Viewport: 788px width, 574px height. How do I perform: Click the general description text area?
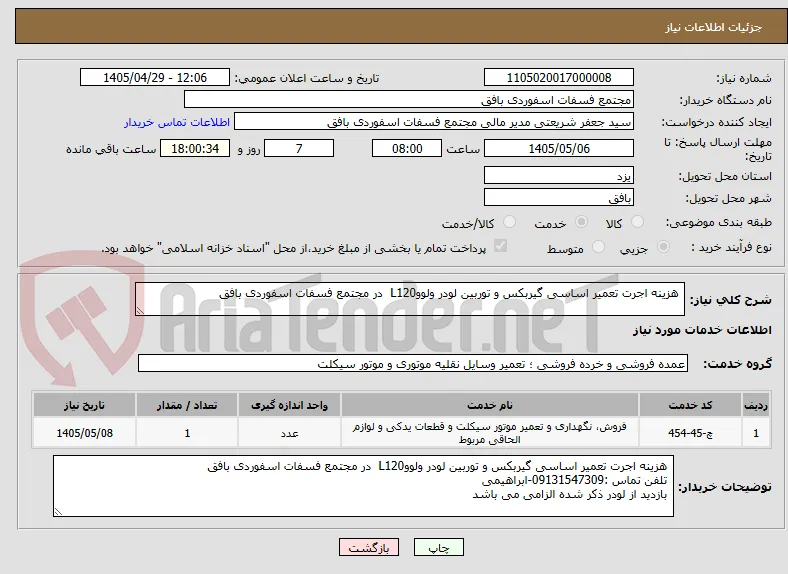410,299
